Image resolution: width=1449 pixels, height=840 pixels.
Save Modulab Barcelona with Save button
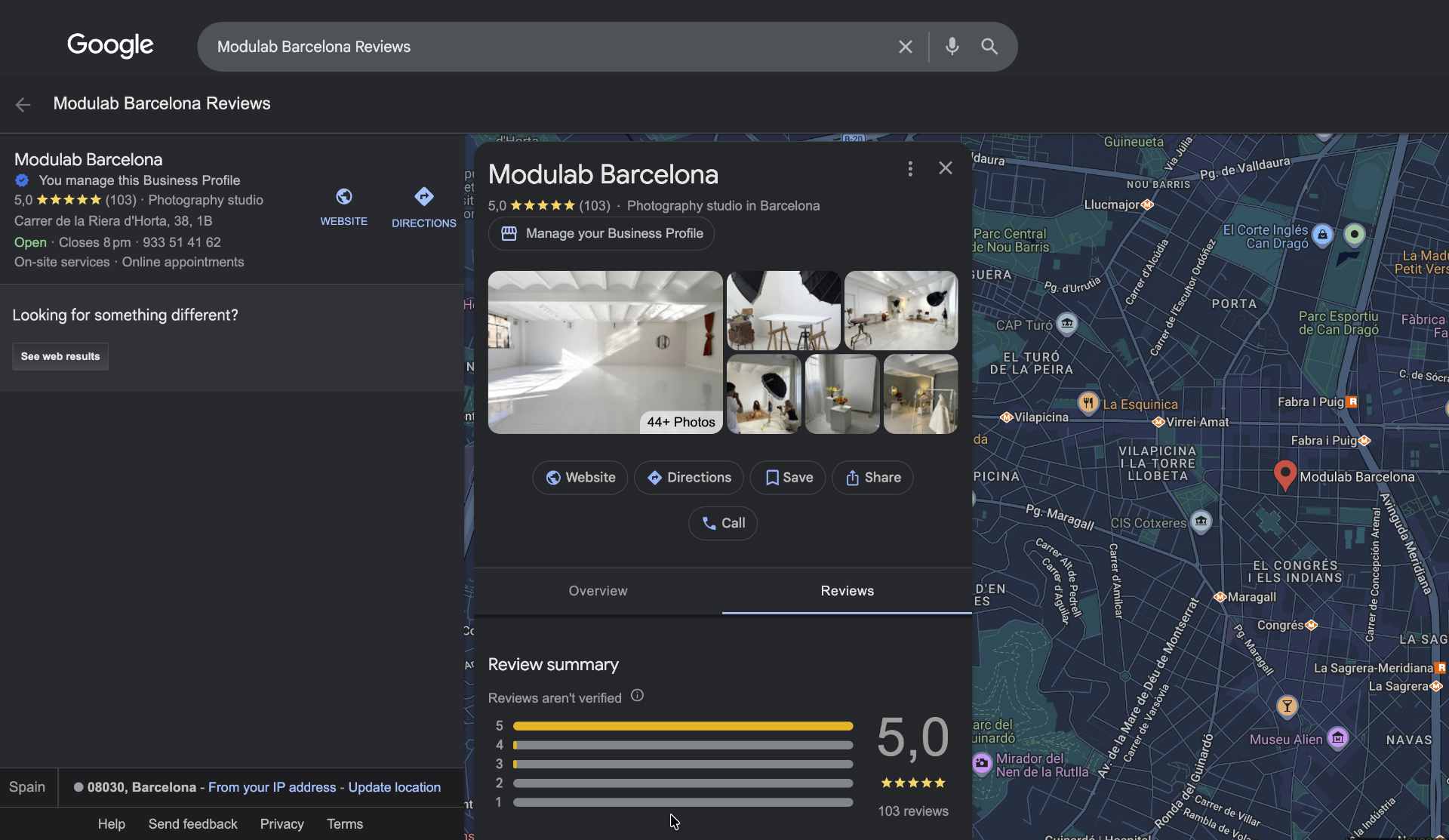pos(787,478)
